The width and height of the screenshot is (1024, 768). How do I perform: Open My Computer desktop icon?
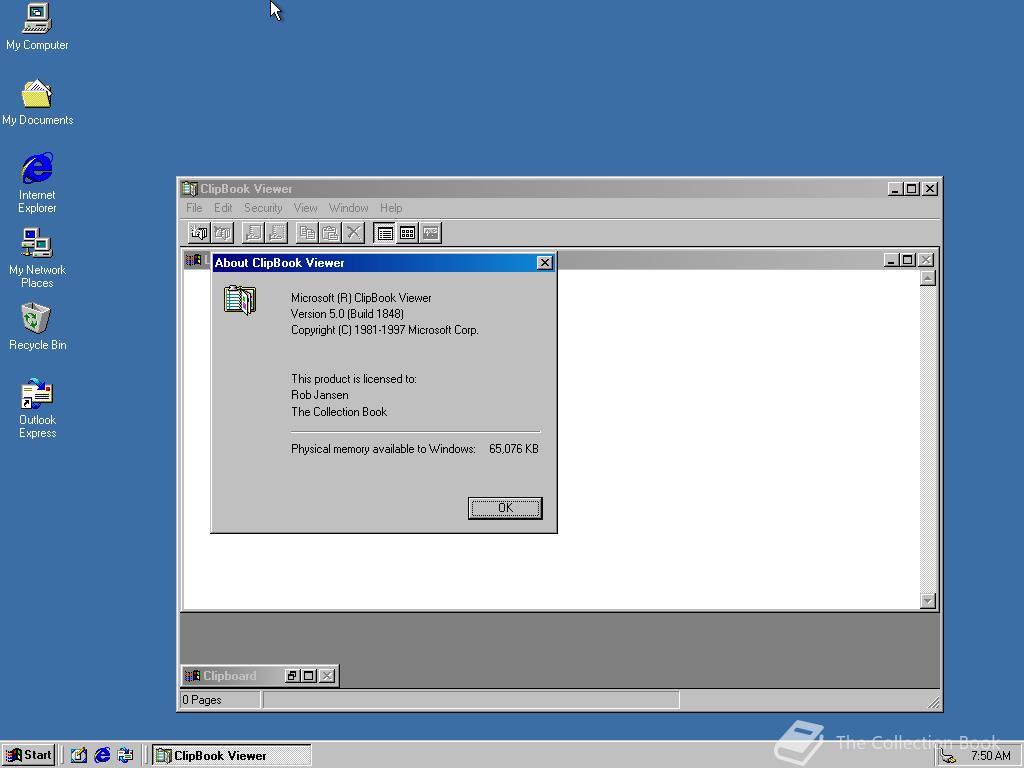tap(37, 27)
